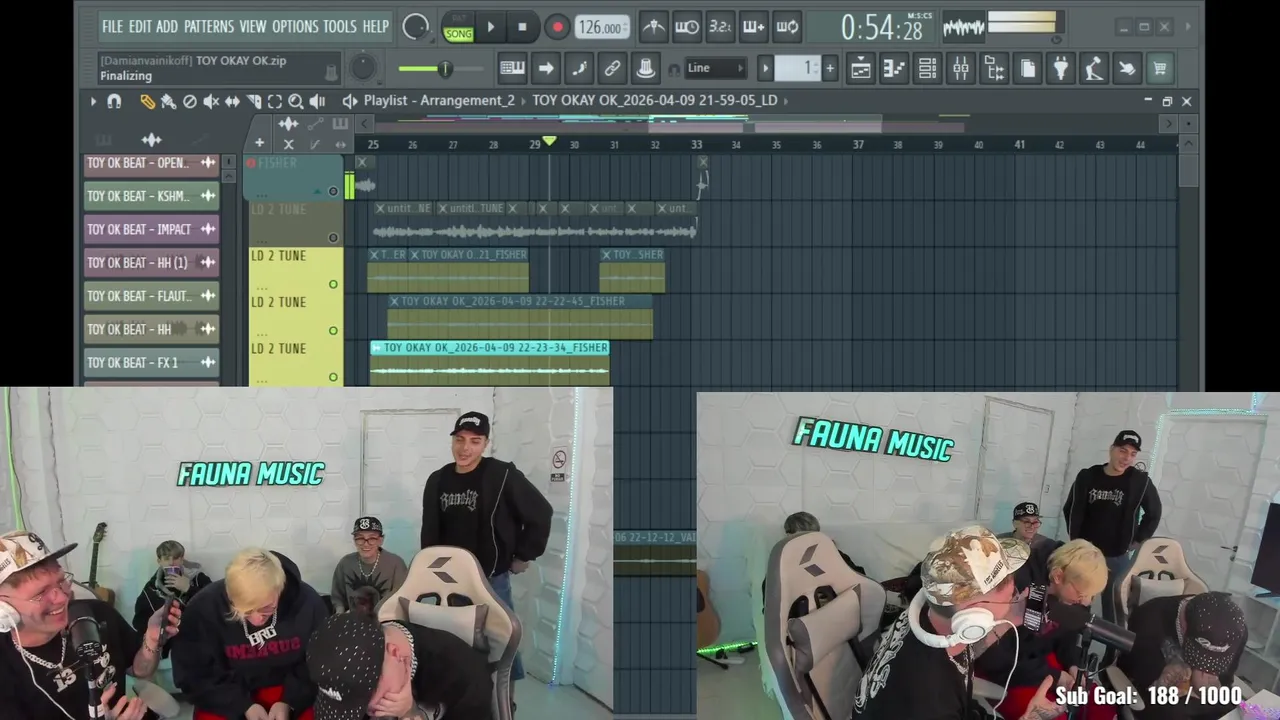Click the link/multilink controllers icon
The width and height of the screenshot is (1280, 720).
point(612,68)
